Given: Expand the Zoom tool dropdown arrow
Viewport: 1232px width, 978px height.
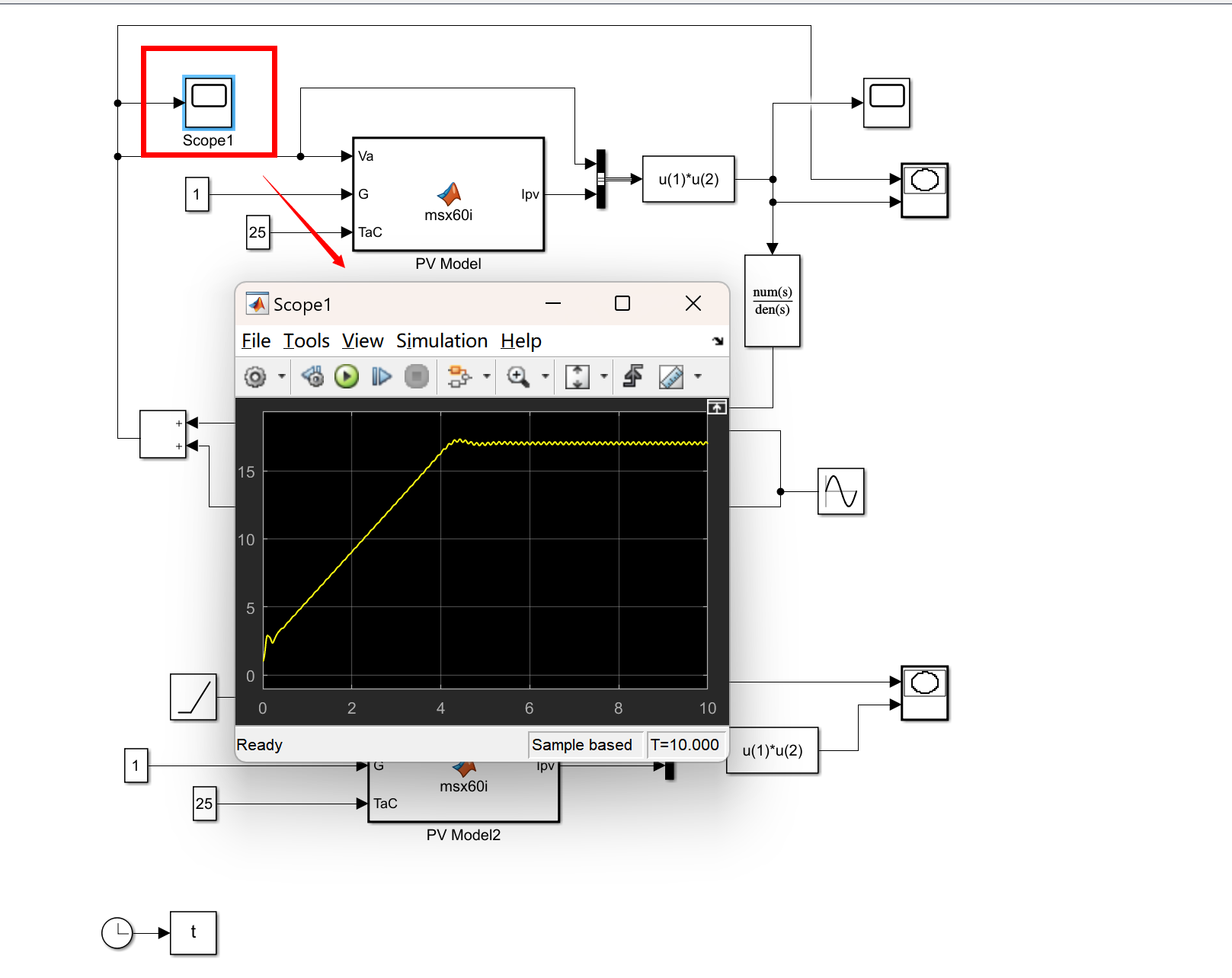Looking at the screenshot, I should (545, 376).
